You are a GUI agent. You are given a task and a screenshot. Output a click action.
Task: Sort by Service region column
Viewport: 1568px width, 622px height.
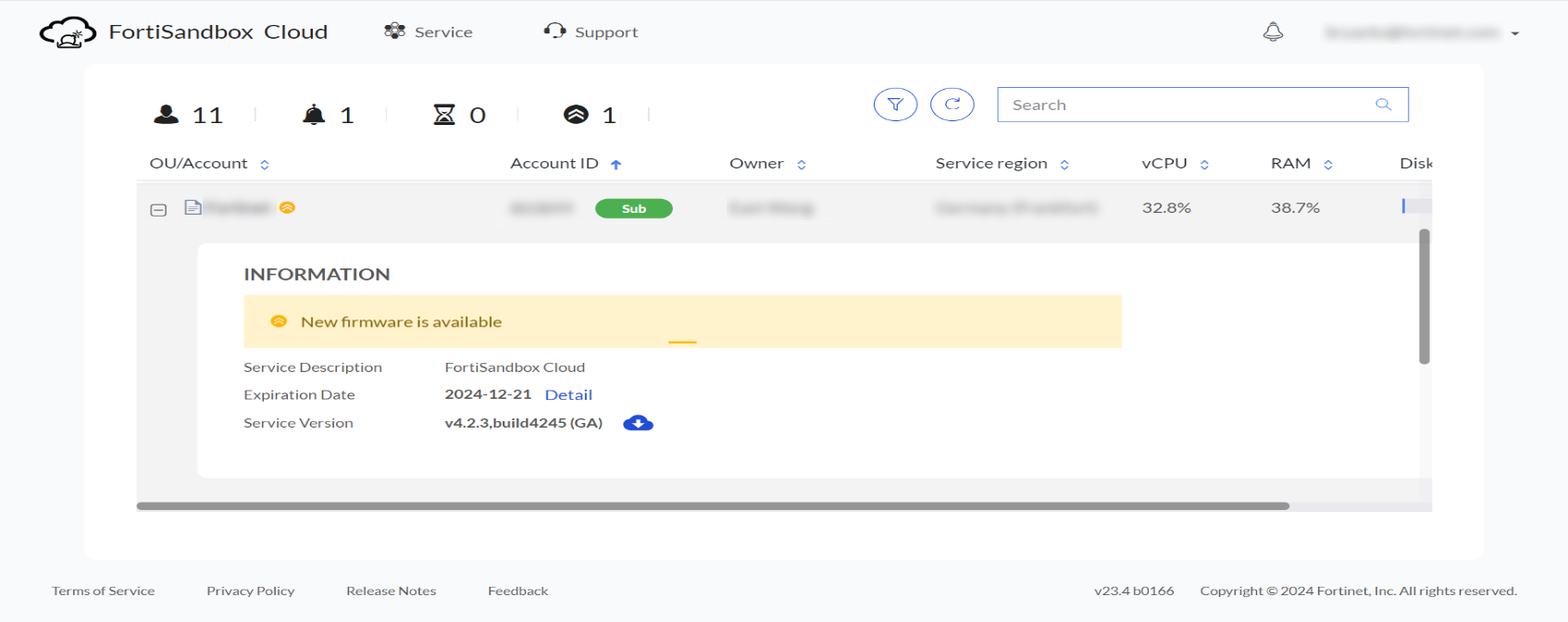pyautogui.click(x=1064, y=165)
